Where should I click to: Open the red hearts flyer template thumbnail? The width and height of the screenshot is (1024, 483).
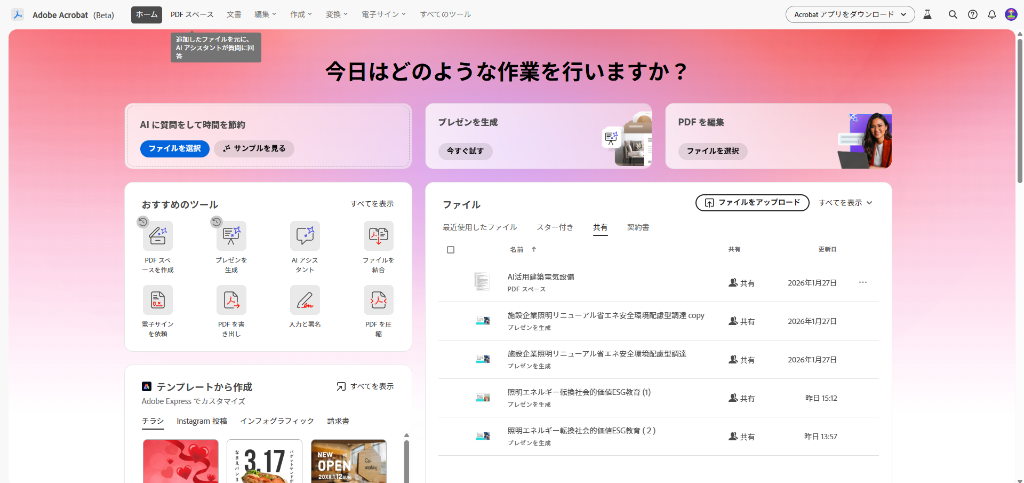coord(180,461)
